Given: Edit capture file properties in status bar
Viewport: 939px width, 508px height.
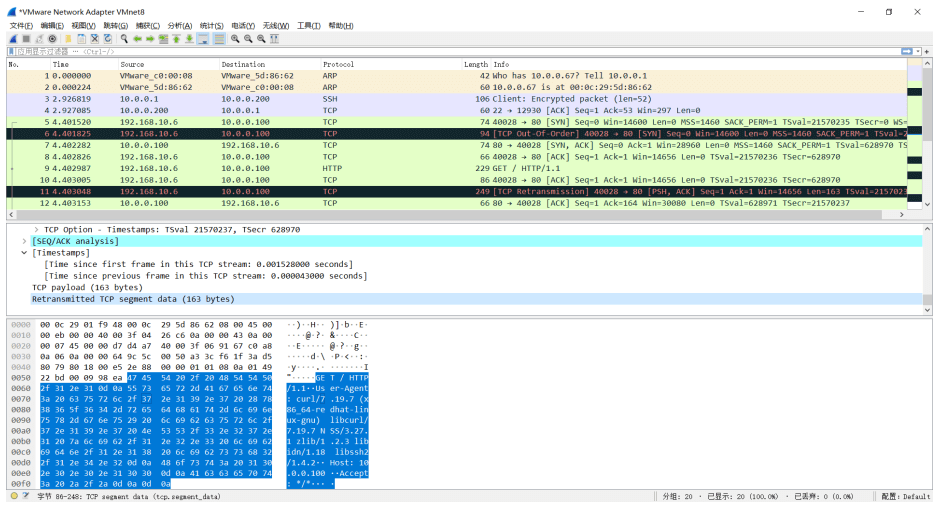Looking at the screenshot, I should [x=26, y=496].
